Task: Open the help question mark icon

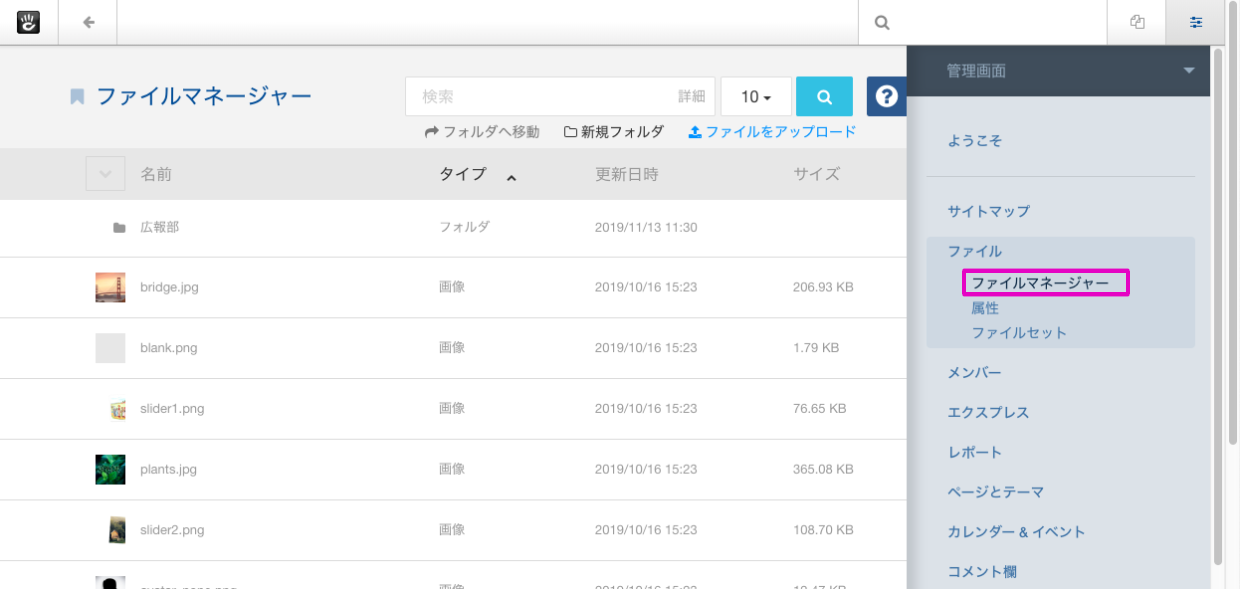Action: 886,97
